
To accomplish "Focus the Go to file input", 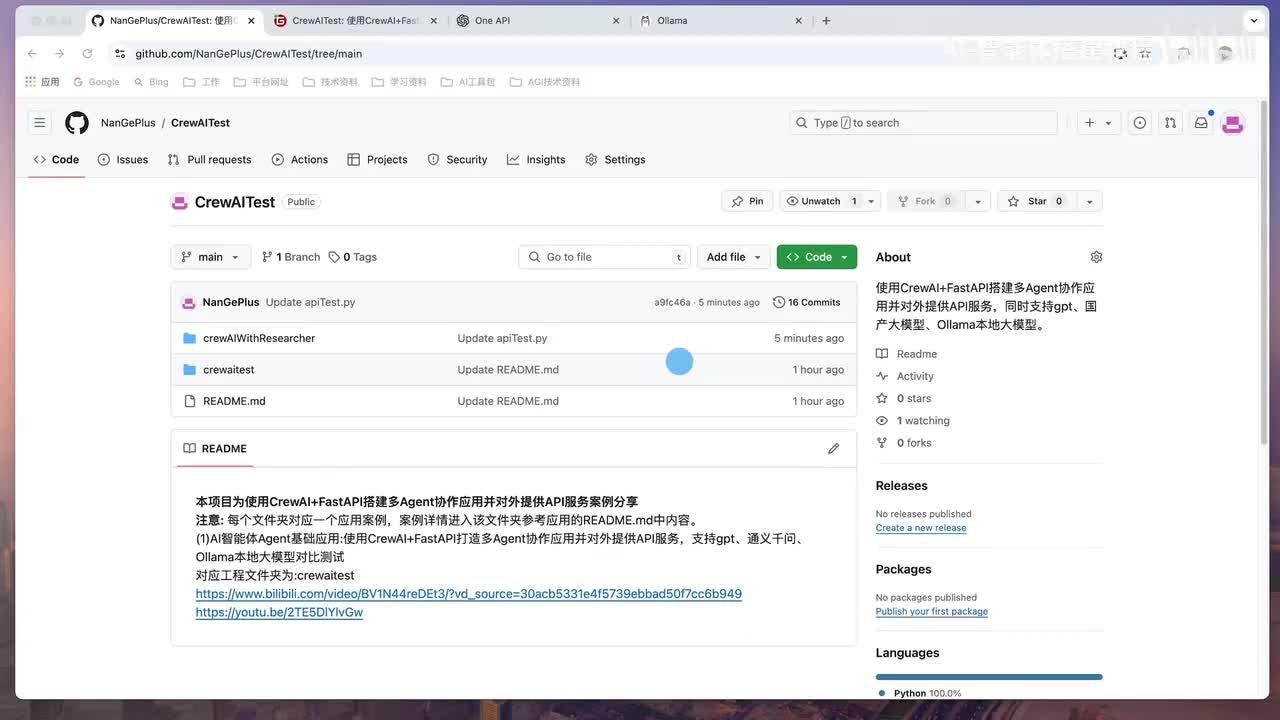I will tap(605, 257).
